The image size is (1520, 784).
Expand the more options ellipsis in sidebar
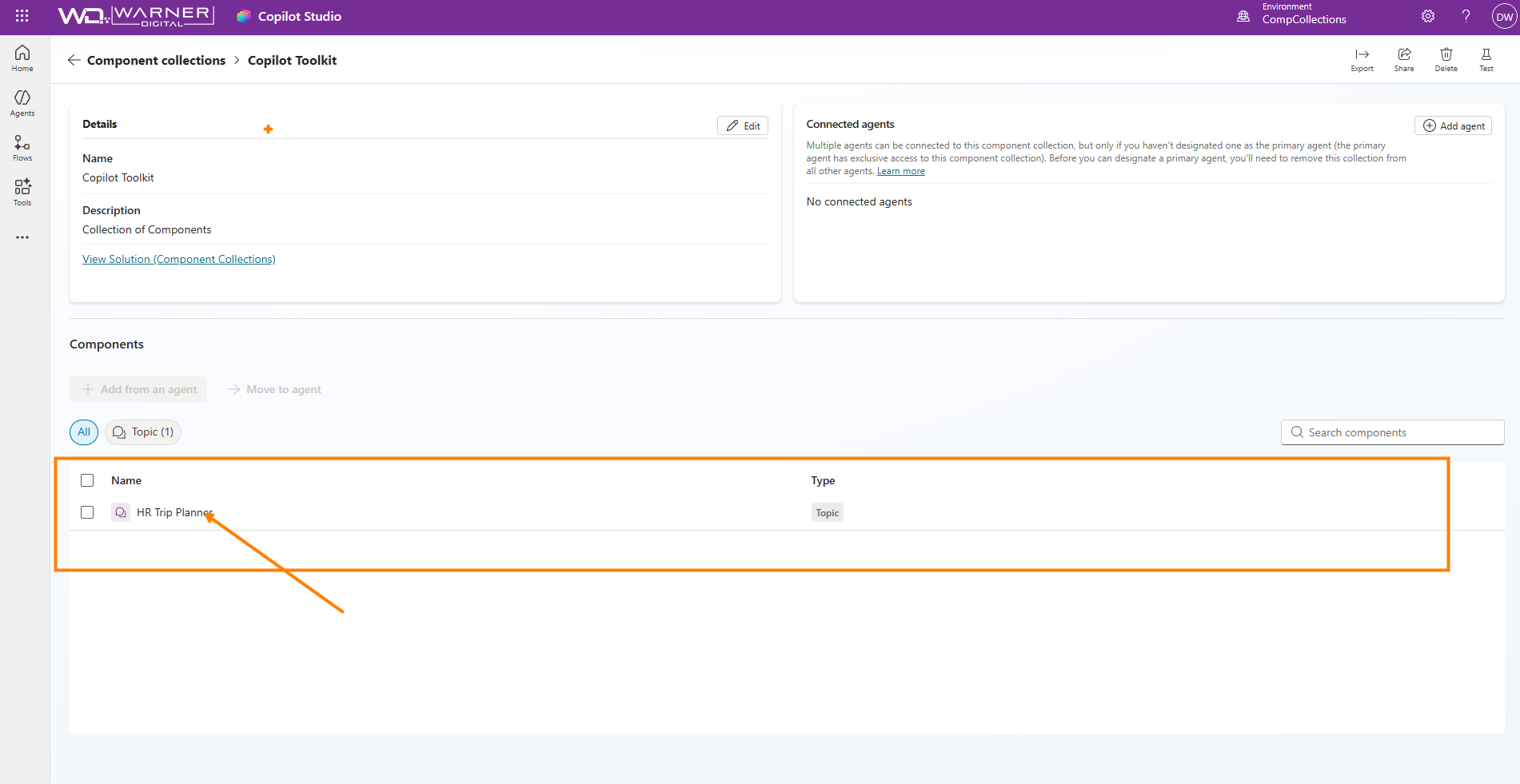tap(22, 237)
